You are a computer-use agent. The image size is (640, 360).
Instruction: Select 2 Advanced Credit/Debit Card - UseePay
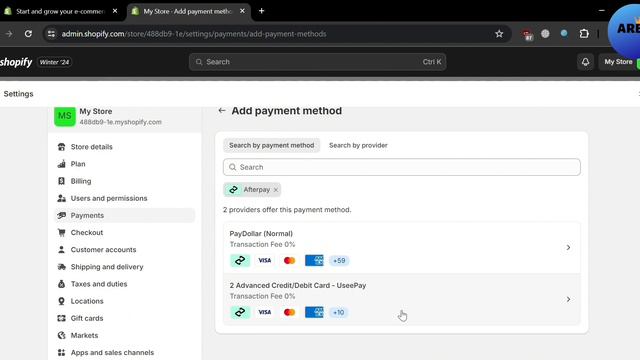298,286
